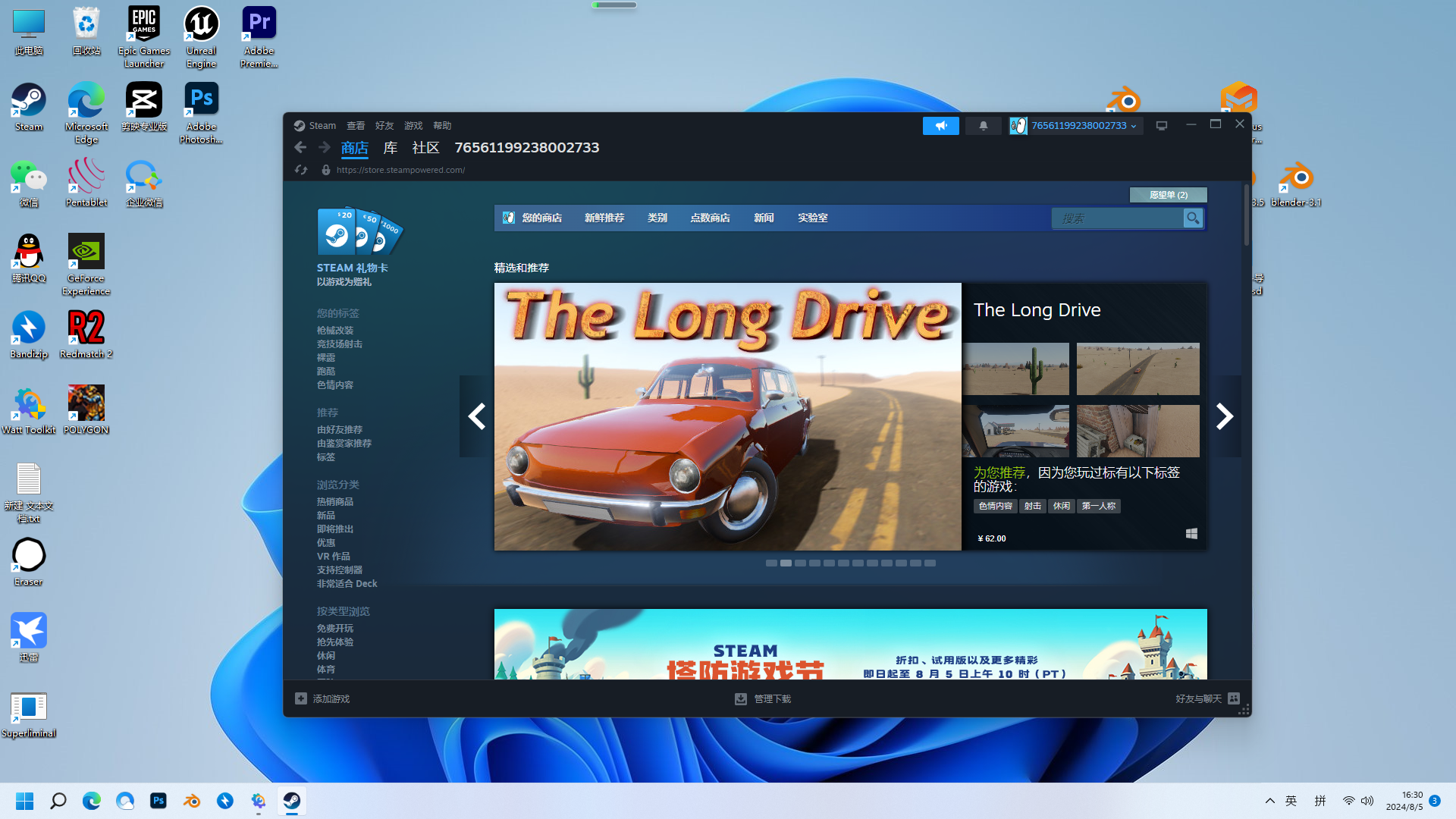Viewport: 1456px width, 819px height.
Task: Reload the Steam store page
Action: pyautogui.click(x=301, y=170)
